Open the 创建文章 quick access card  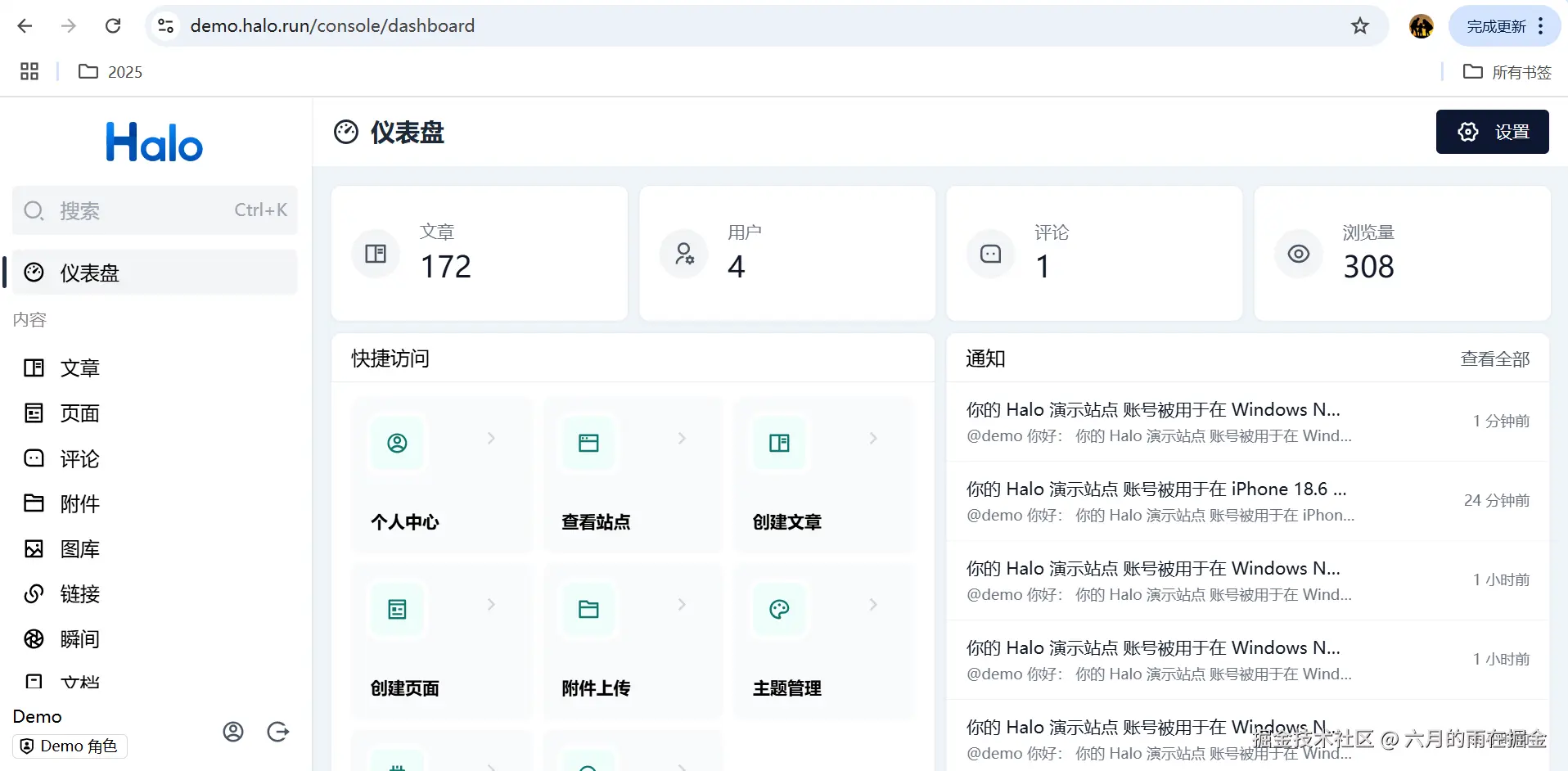pos(824,475)
